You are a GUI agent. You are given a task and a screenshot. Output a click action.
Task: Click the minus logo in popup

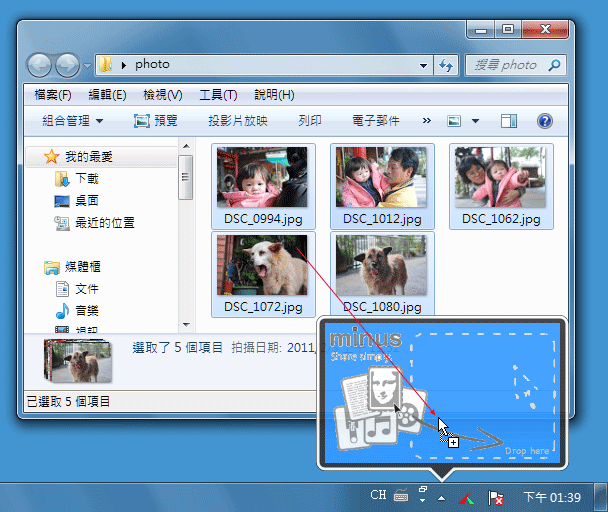(x=366, y=339)
